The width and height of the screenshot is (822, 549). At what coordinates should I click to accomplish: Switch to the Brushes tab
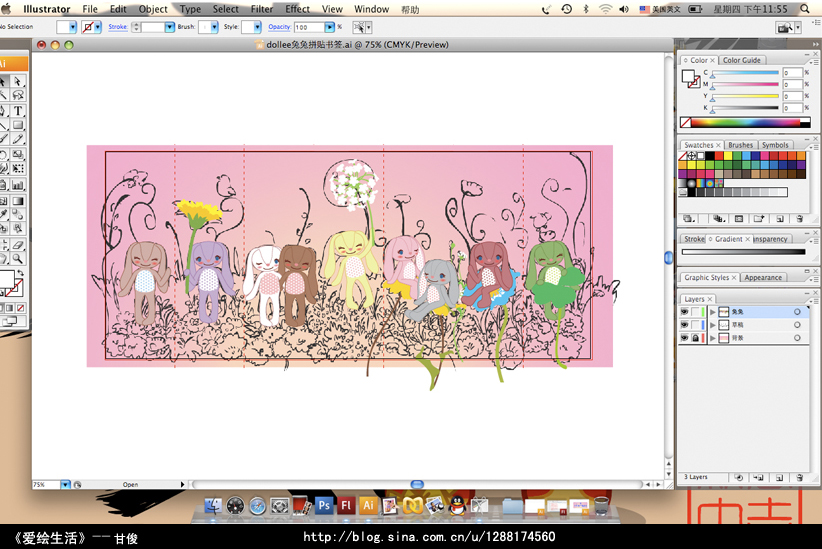tap(740, 145)
